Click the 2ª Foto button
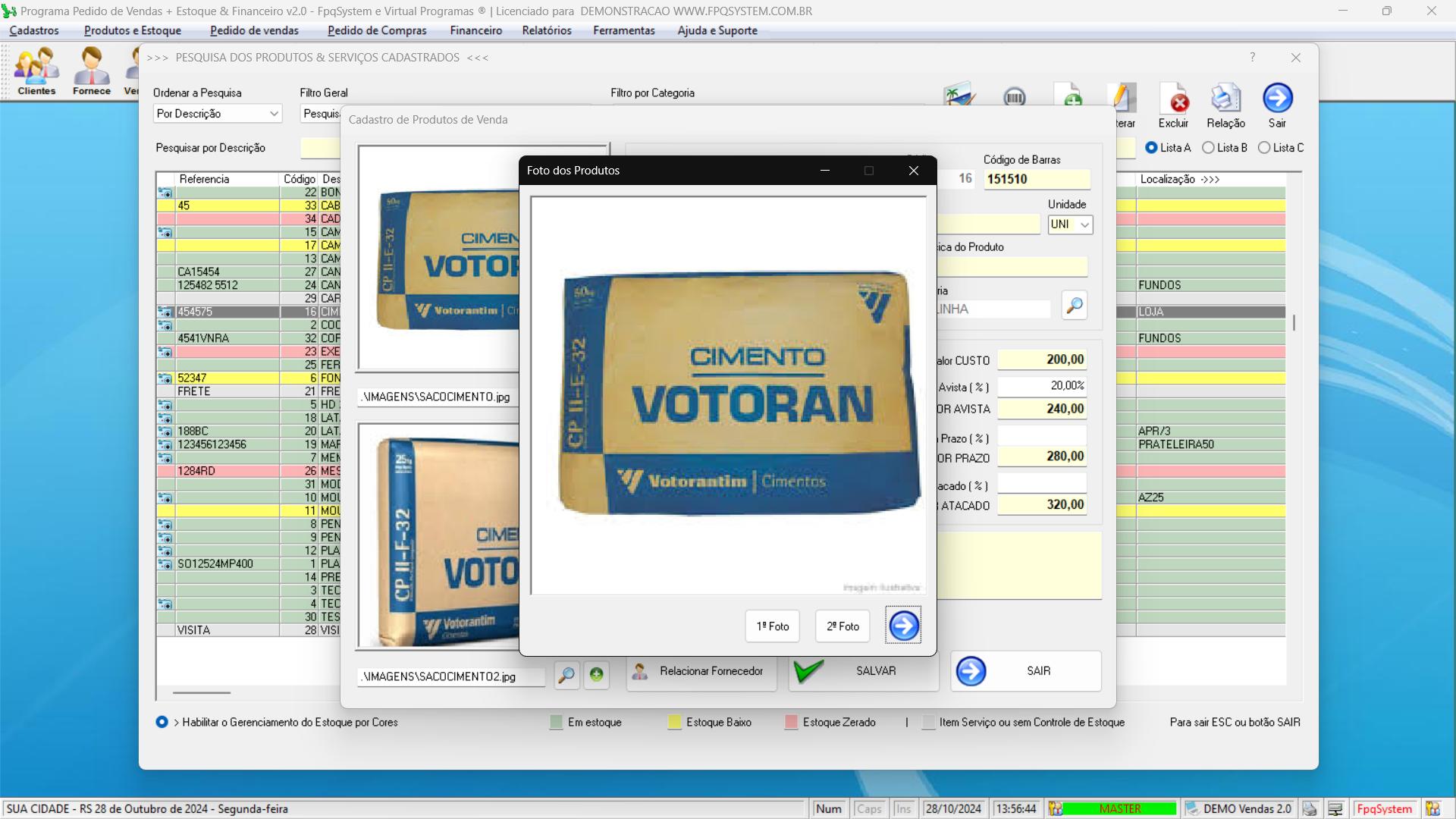The width and height of the screenshot is (1456, 819). tap(843, 626)
